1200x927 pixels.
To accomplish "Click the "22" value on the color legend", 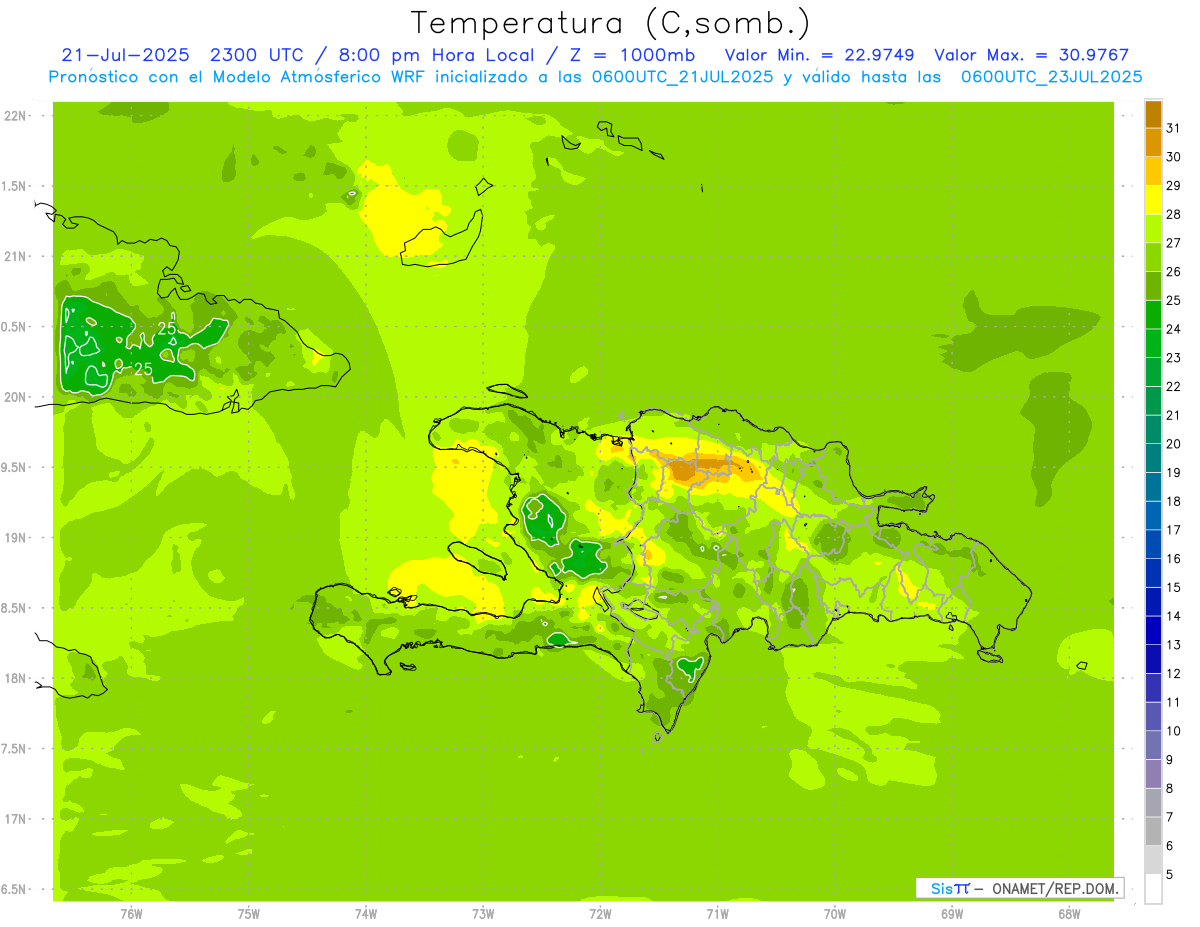I will (1174, 386).
